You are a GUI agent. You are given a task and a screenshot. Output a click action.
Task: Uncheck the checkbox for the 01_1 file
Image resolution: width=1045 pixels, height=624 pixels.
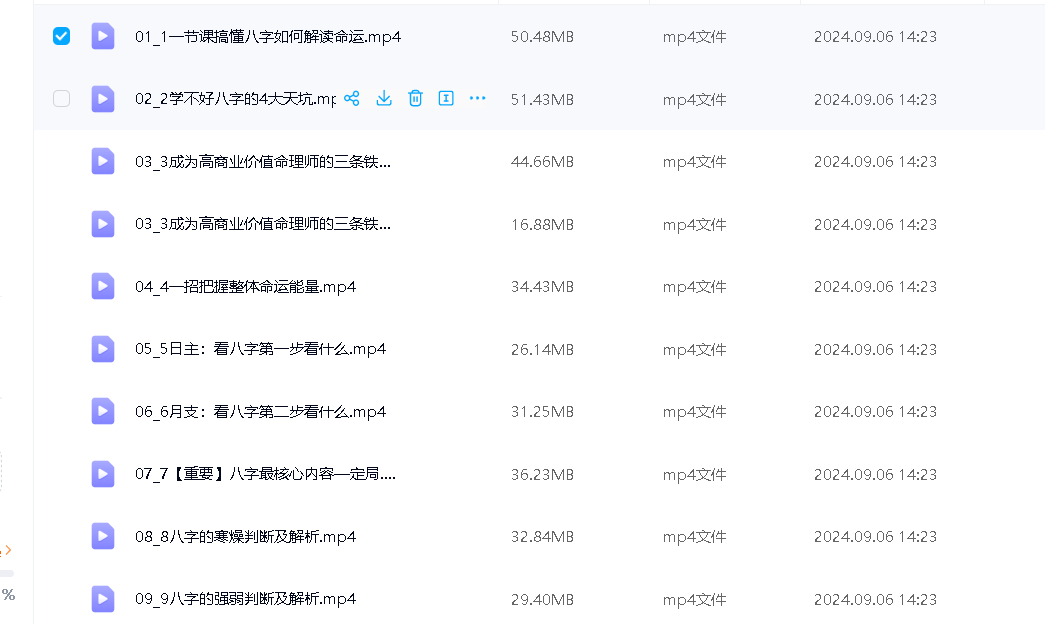click(x=61, y=36)
